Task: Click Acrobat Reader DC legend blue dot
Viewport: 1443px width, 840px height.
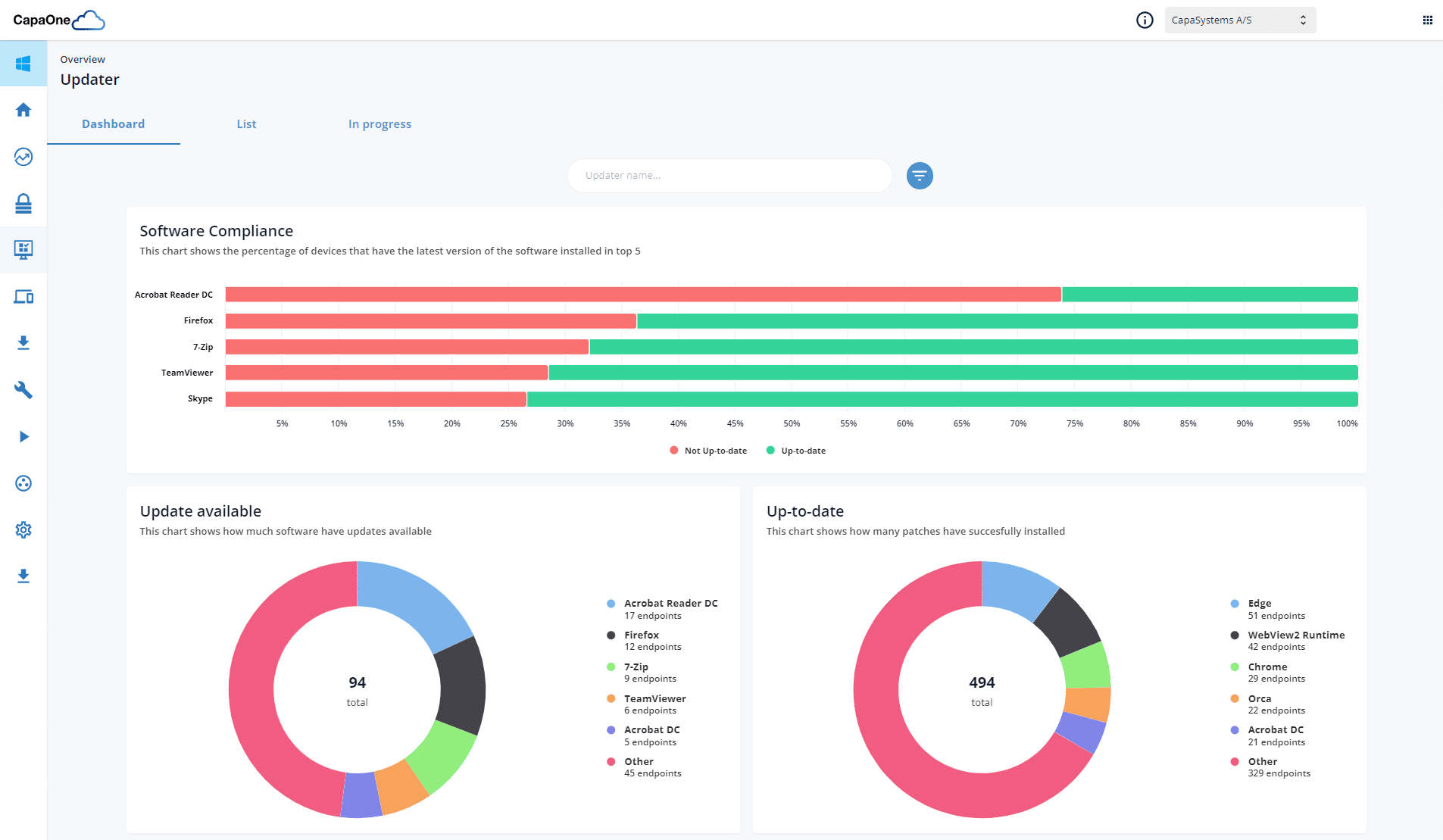Action: 611,604
